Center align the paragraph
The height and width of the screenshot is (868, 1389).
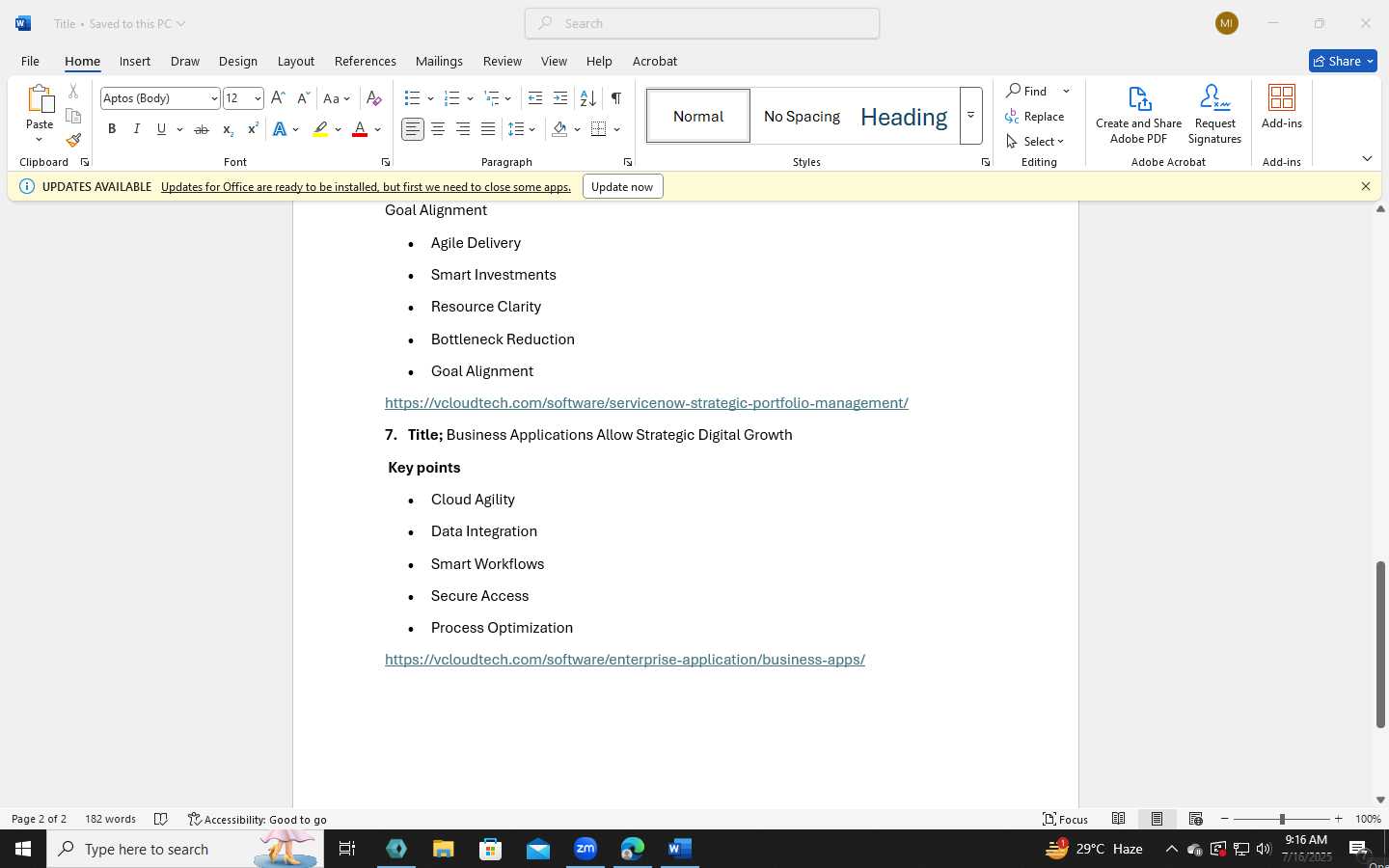point(438,129)
